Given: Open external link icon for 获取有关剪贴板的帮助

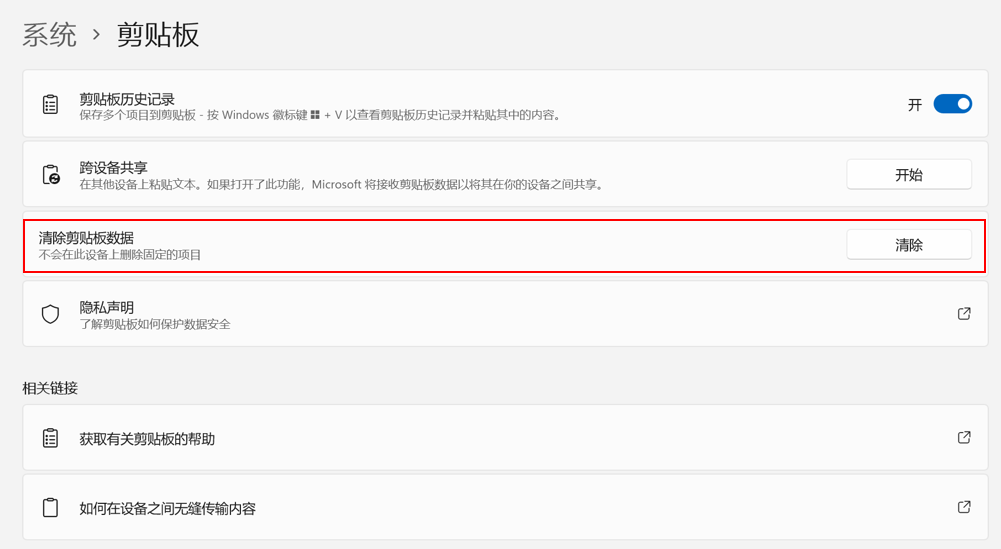Looking at the screenshot, I should coord(964,438).
